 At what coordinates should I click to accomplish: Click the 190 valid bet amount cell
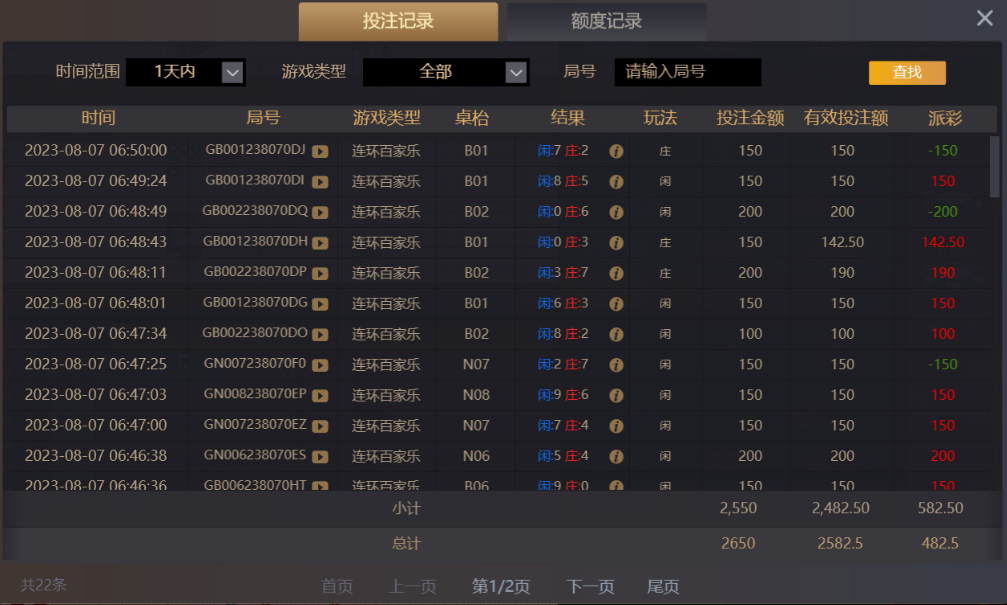tap(843, 273)
